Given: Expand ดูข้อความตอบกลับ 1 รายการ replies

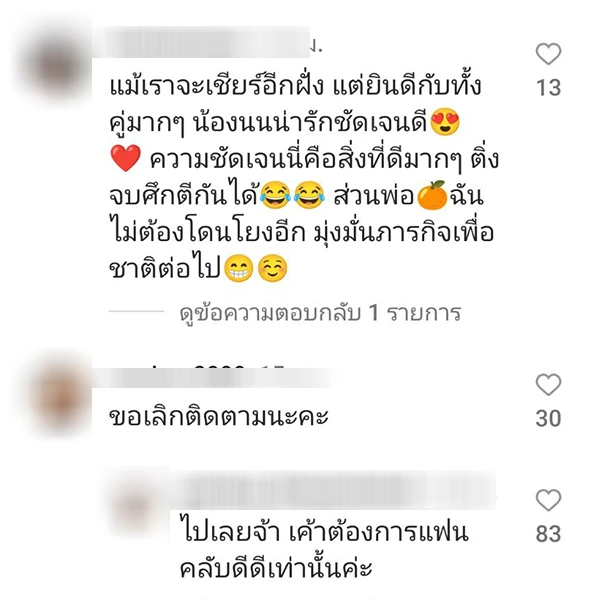Looking at the screenshot, I should (320, 314).
